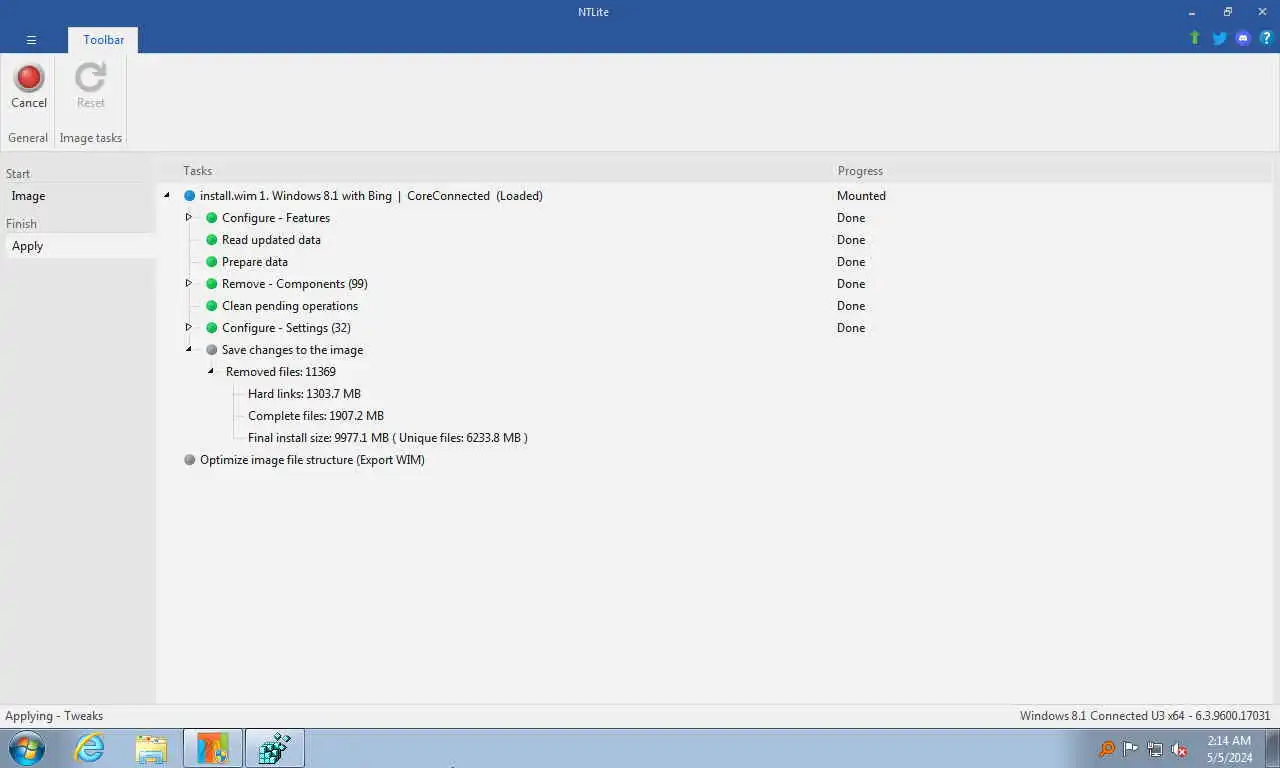Click the Mounted progress value

pos(861,196)
